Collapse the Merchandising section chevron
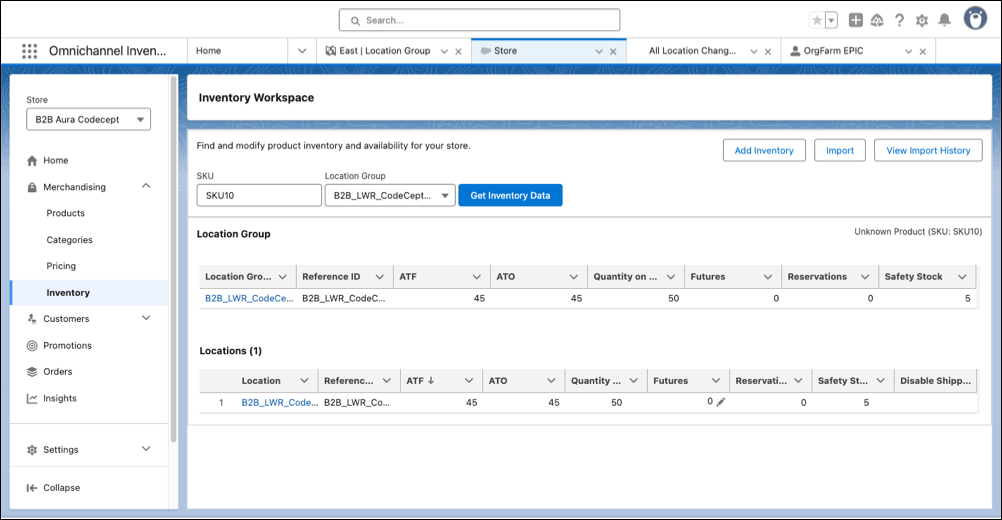Screen dimensions: 1002x520 (x=146, y=186)
